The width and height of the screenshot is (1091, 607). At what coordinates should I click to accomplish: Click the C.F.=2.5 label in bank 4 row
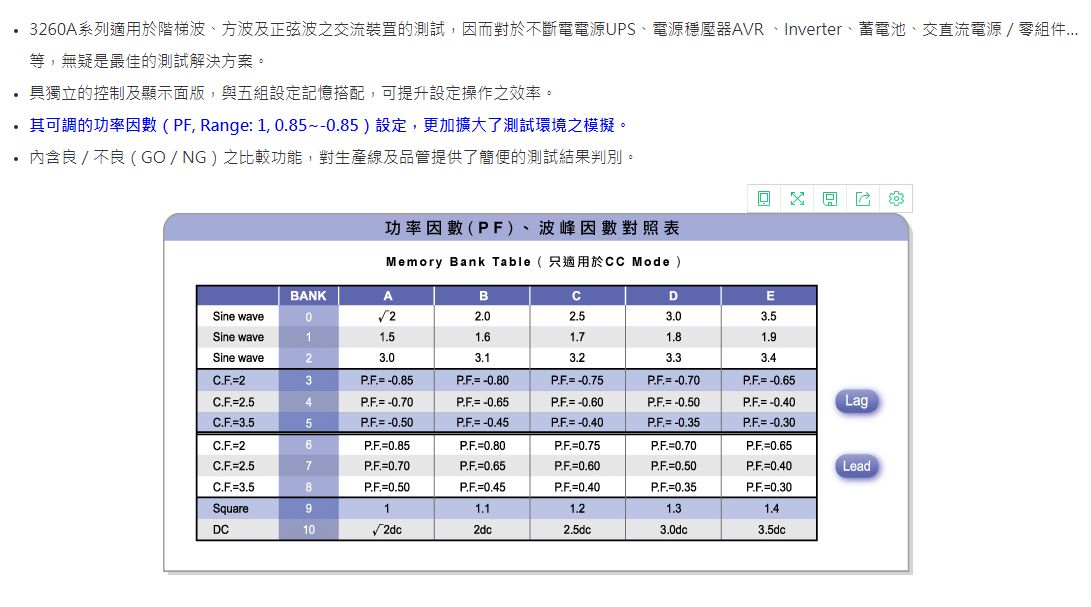pyautogui.click(x=234, y=402)
